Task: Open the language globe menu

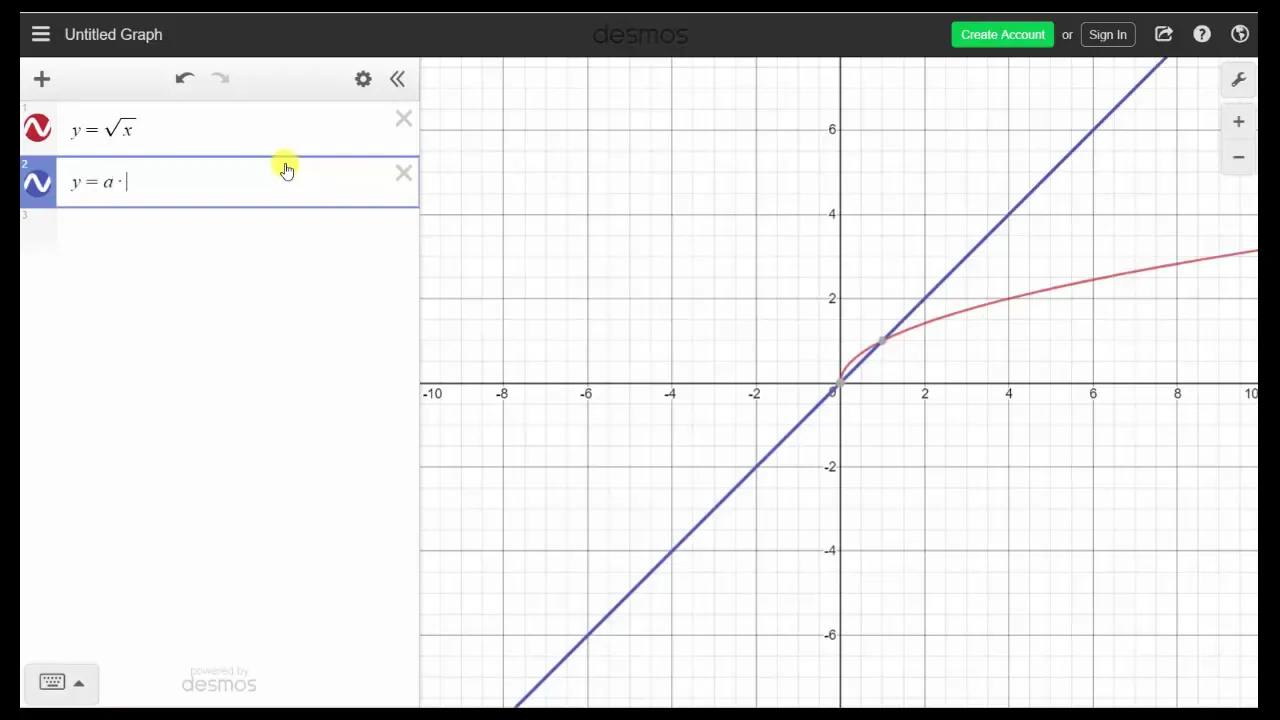Action: (1240, 34)
